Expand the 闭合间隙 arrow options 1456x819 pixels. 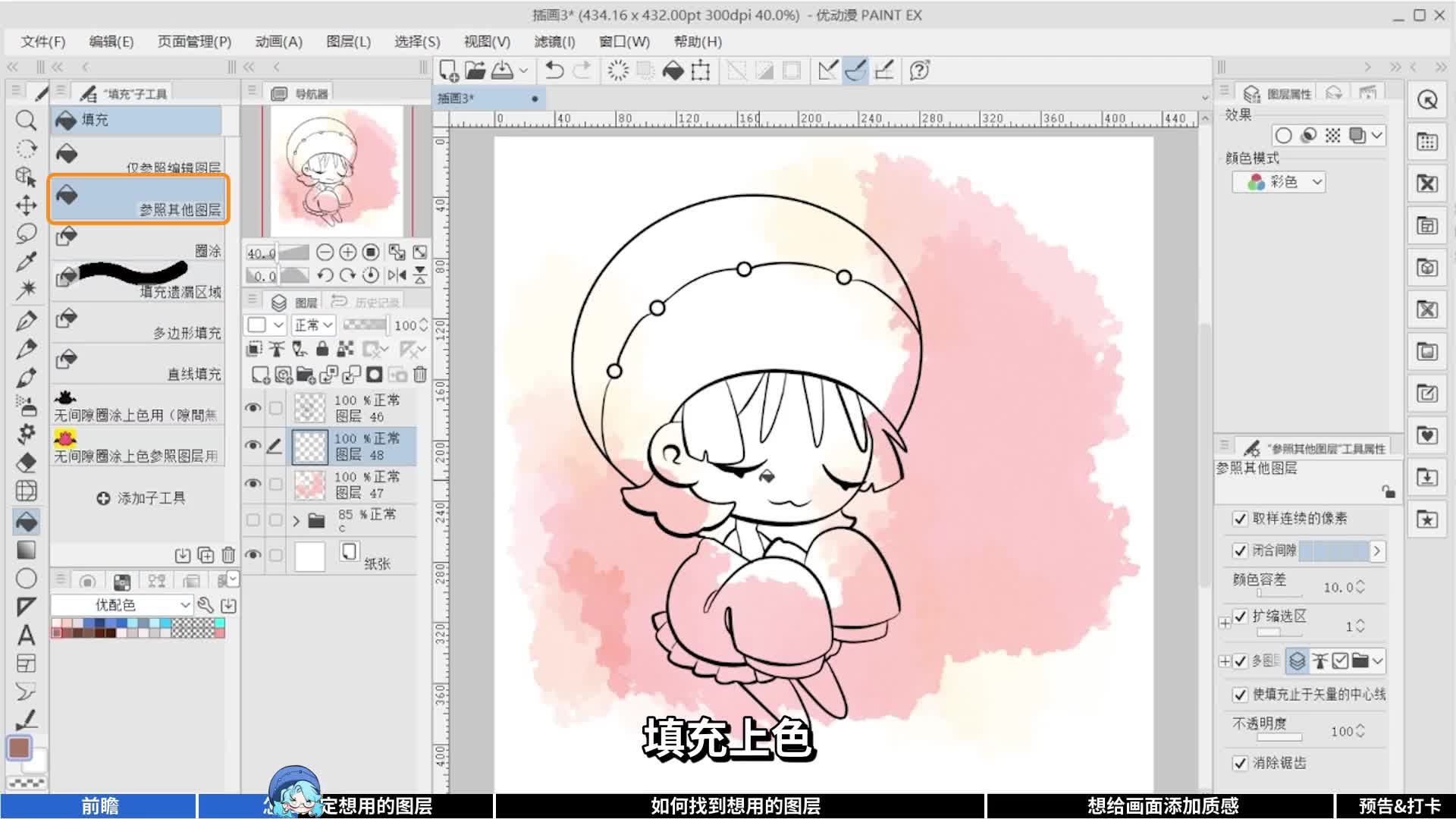pos(1377,551)
